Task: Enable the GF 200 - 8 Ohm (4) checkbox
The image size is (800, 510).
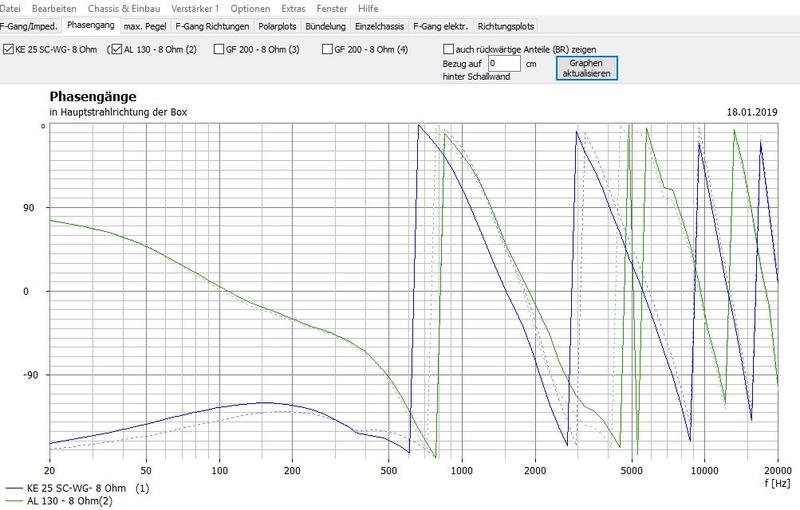Action: [x=328, y=49]
